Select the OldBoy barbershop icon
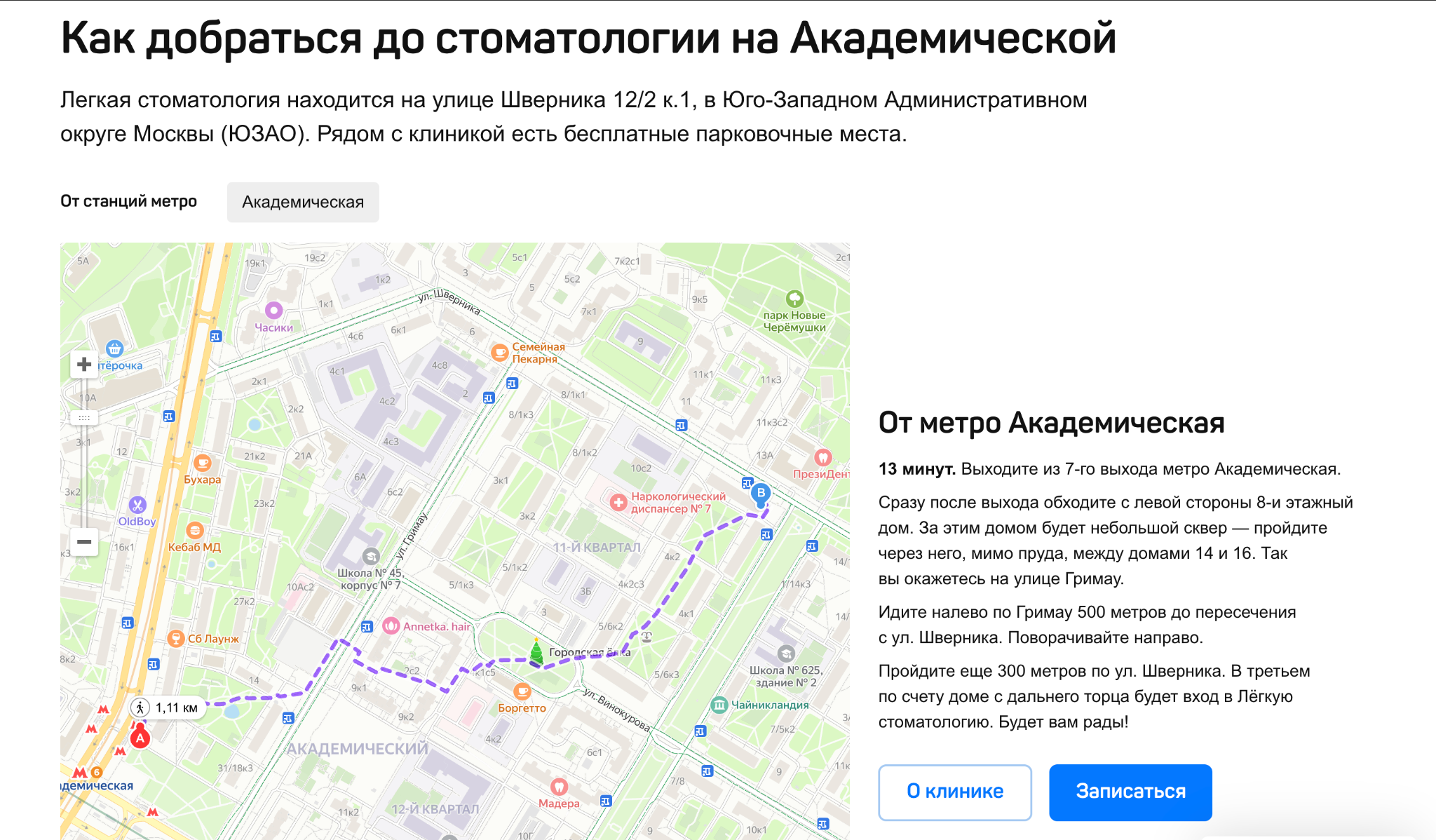The image size is (1436, 840). (x=137, y=506)
